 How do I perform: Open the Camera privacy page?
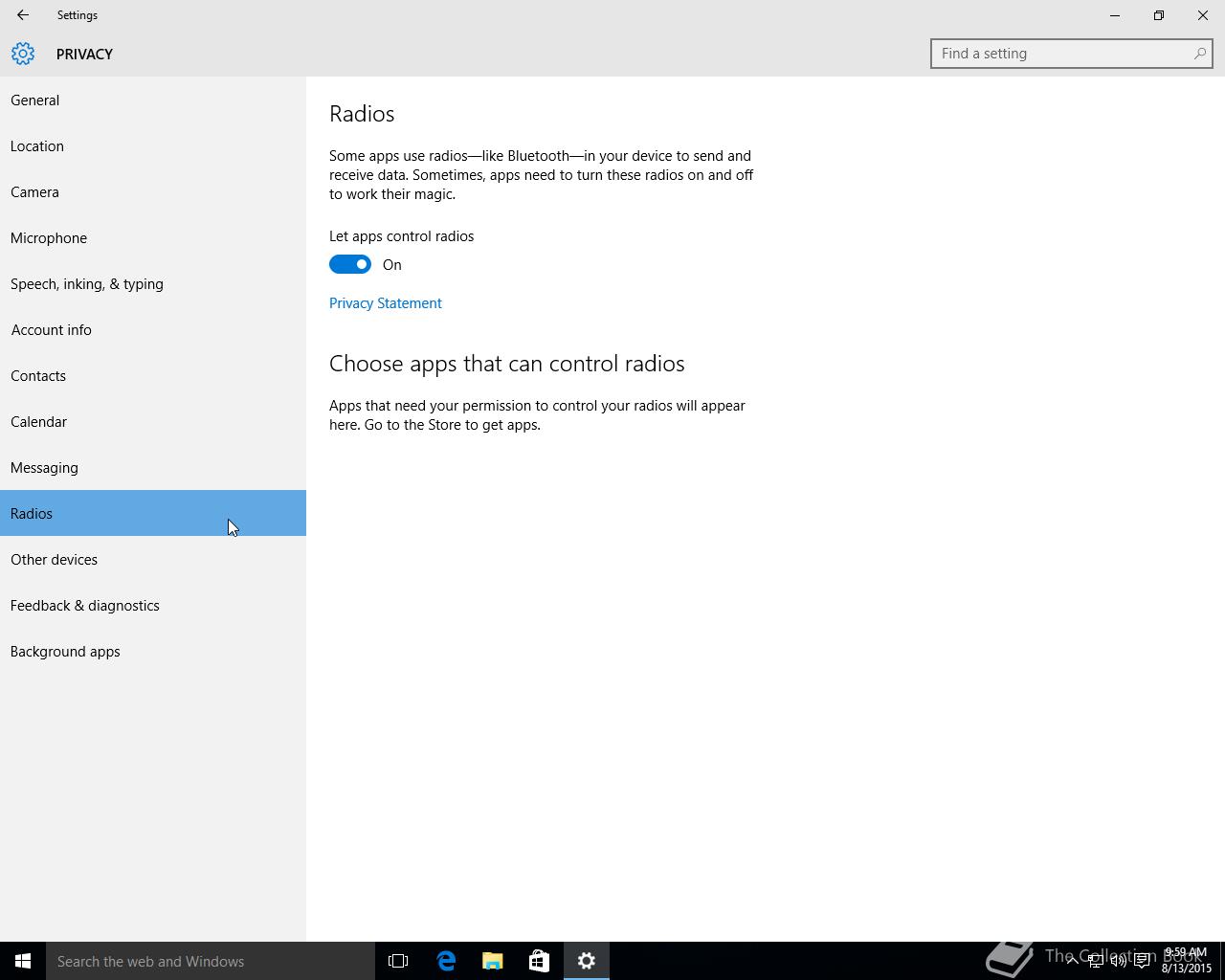(x=153, y=191)
